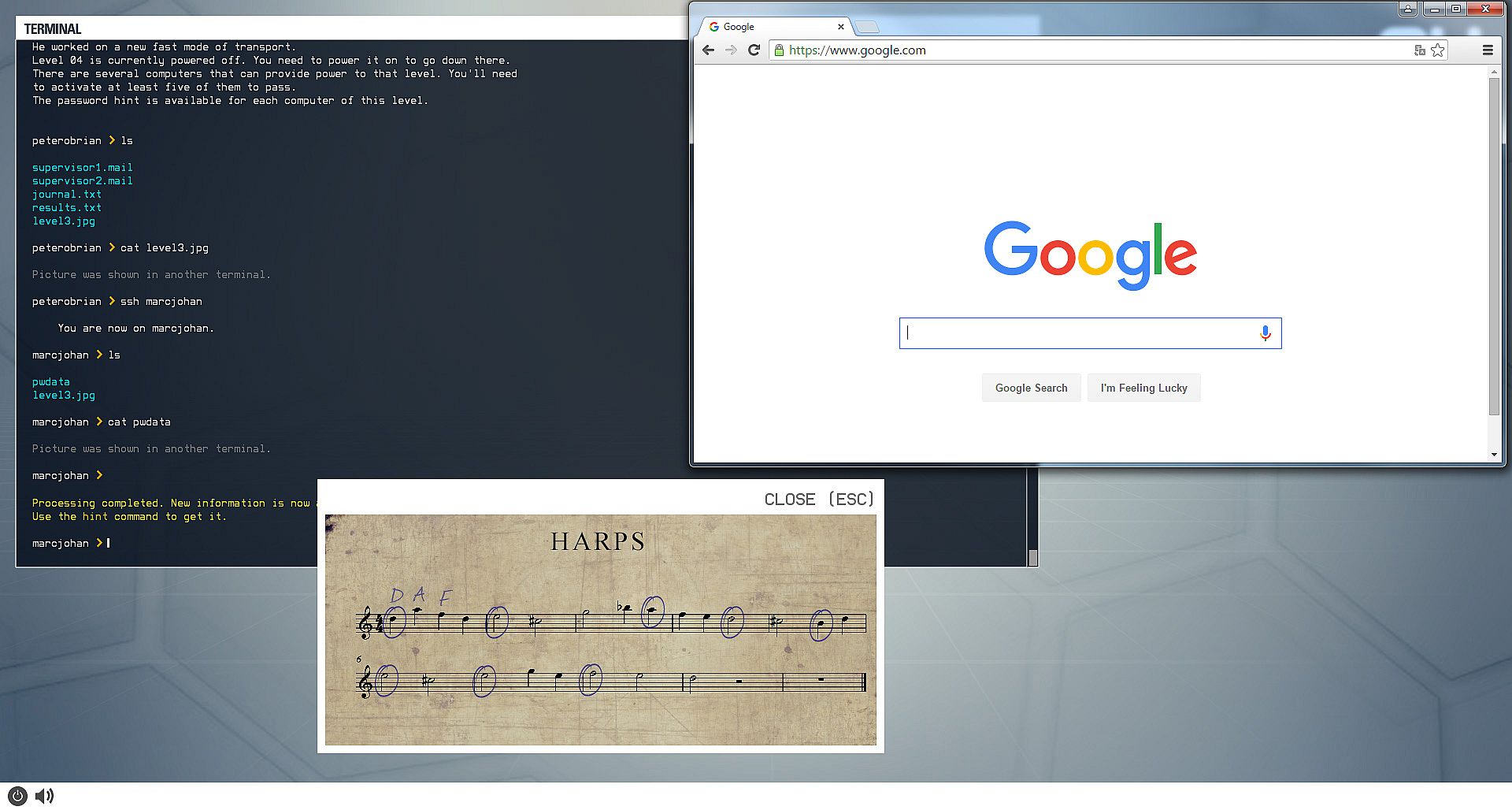Click the terminal command prompt line
This screenshot has height=810, width=1512.
[x=71, y=543]
